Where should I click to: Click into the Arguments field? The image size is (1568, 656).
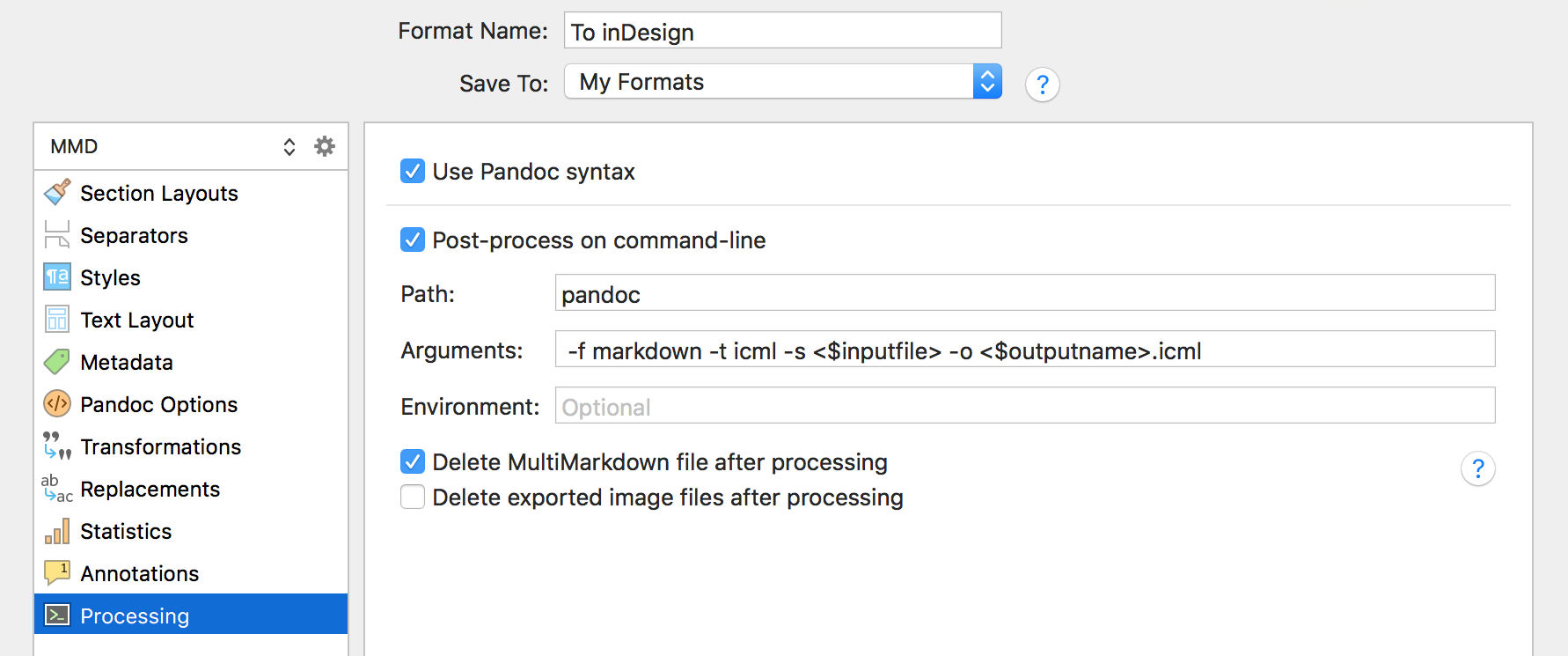[1025, 349]
